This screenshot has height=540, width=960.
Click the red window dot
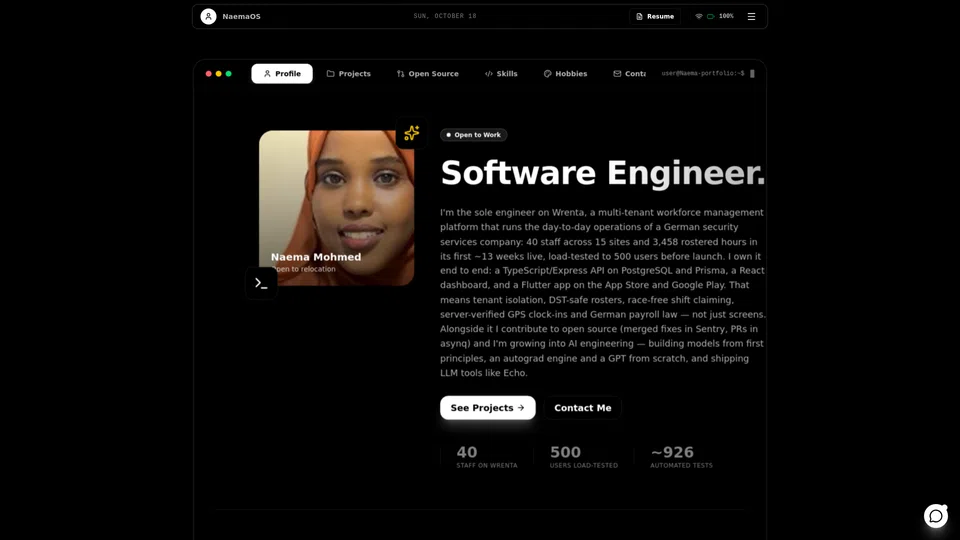point(209,73)
